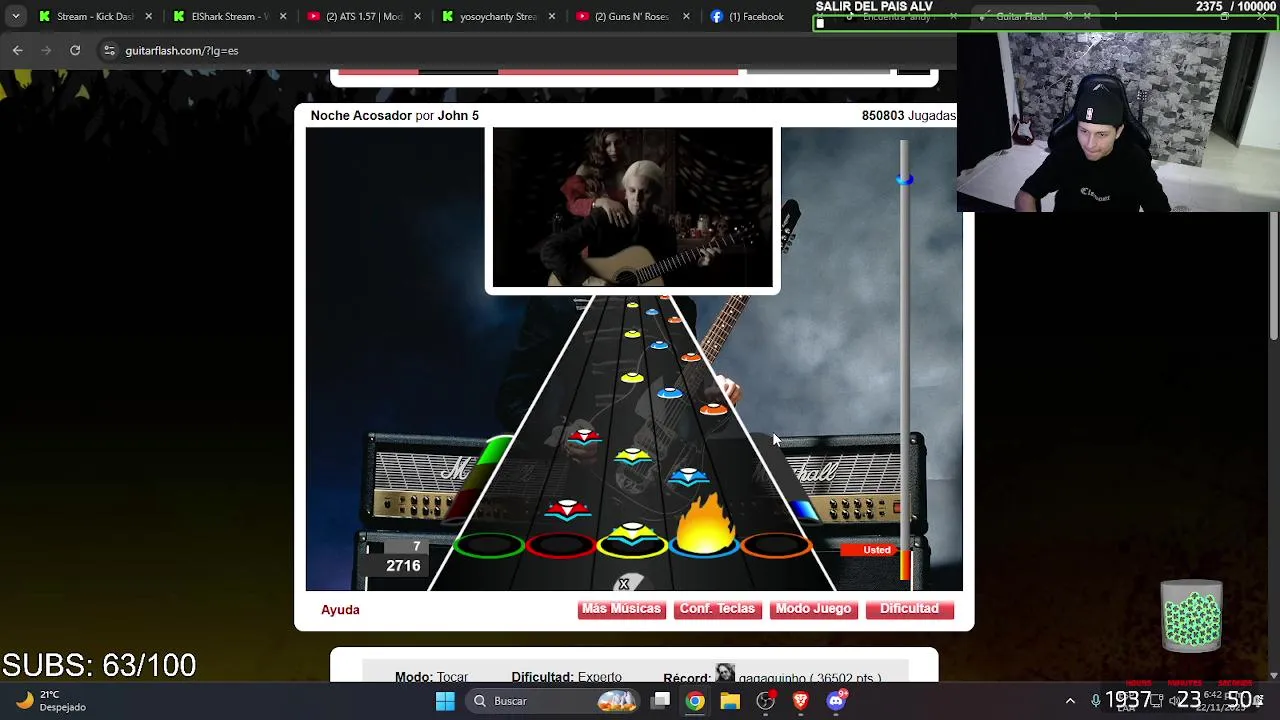This screenshot has width=1280, height=720.
Task: Click the 850803 Jugadas play count
Action: click(908, 116)
